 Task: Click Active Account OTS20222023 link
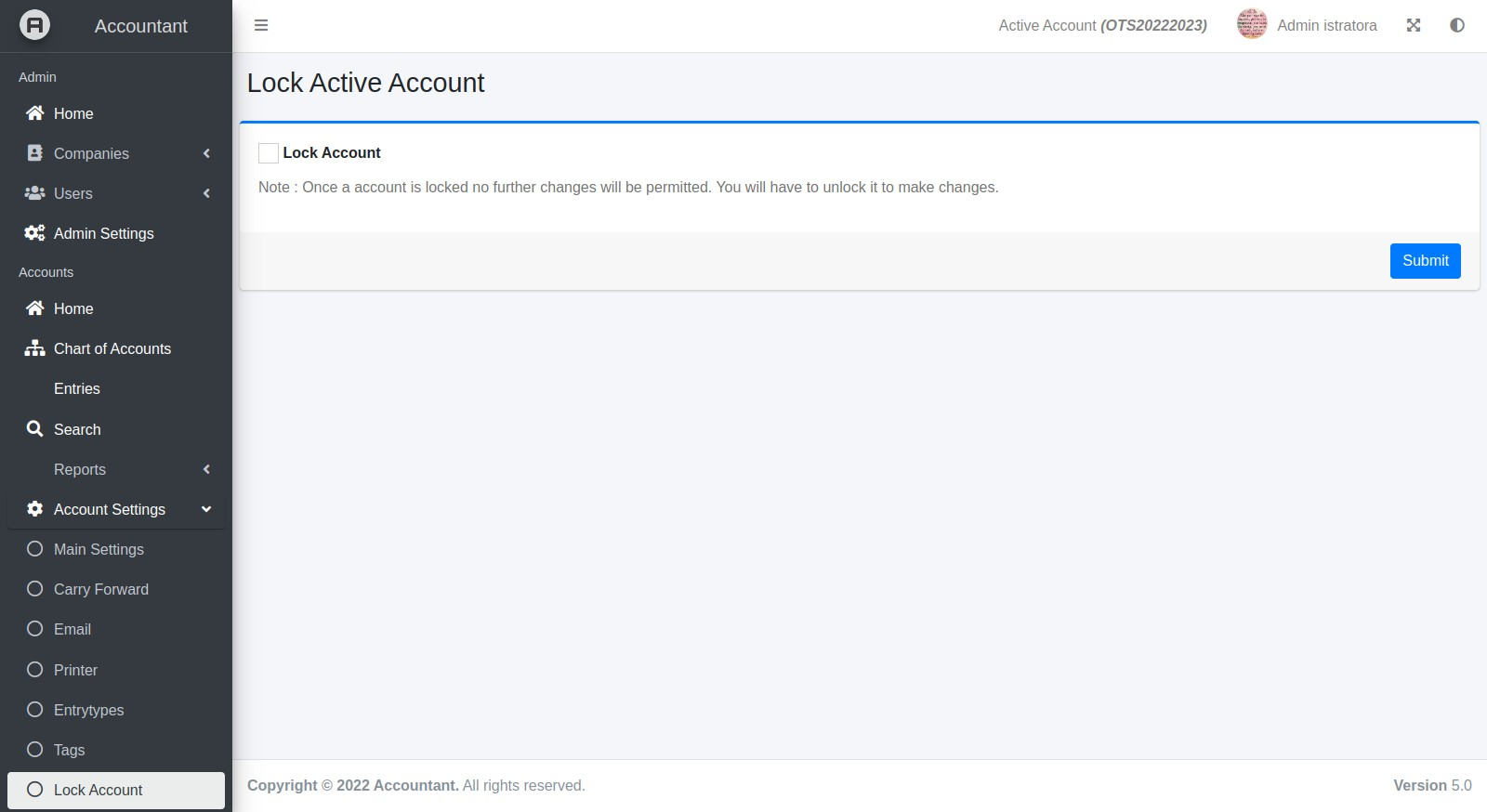[1102, 25]
